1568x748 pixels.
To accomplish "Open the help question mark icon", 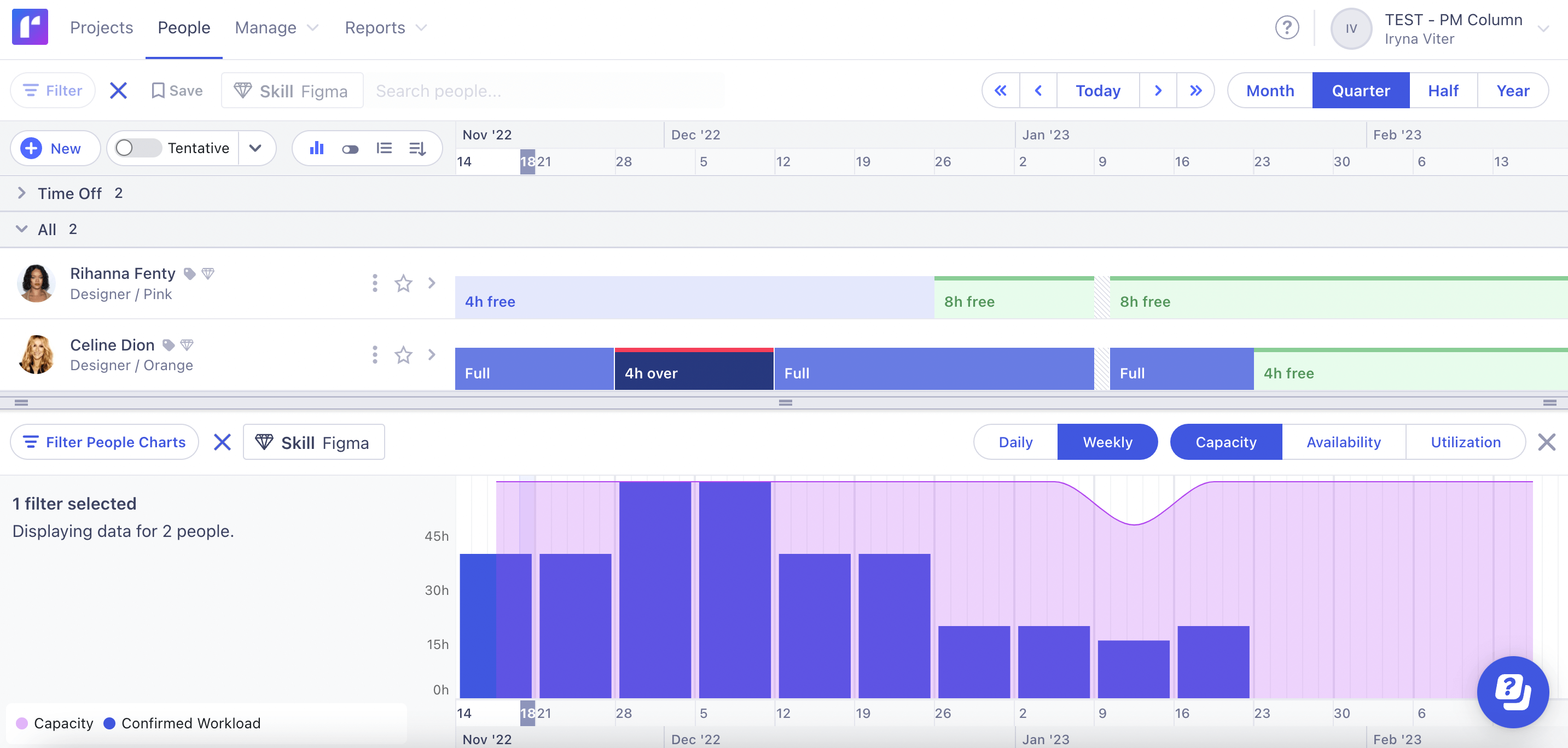I will [1288, 27].
